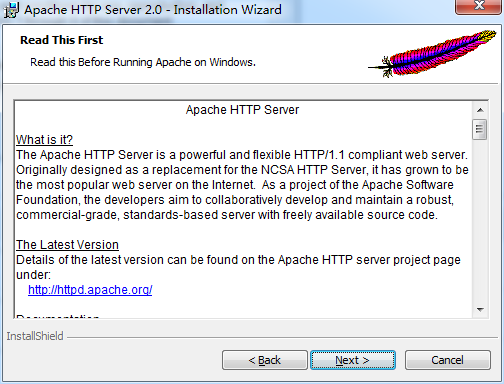Image resolution: width=504 pixels, height=384 pixels.
Task: Click the line starting 'commercial-grade, standards-based server'
Action: click(227, 215)
